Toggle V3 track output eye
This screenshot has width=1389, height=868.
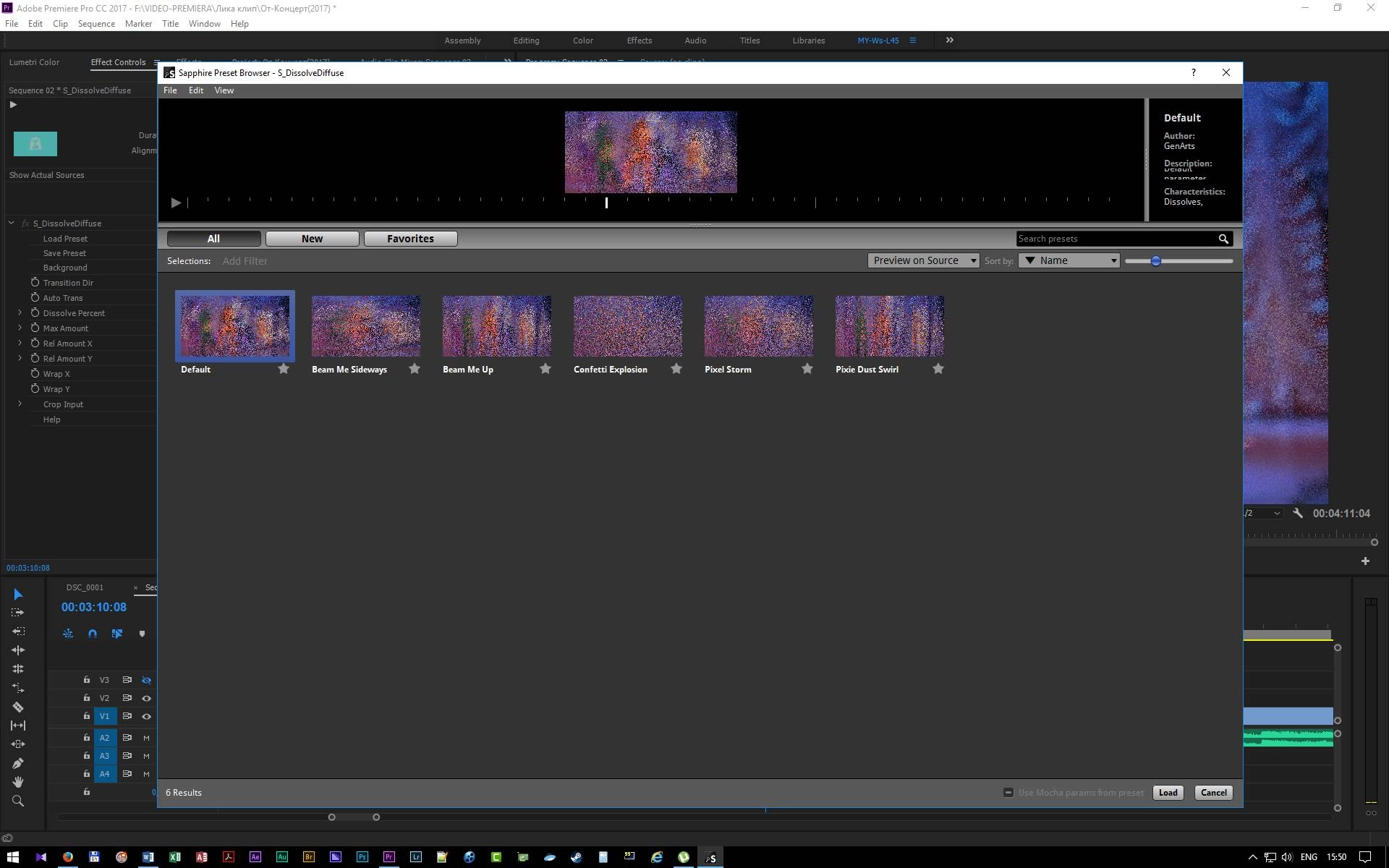tap(146, 680)
